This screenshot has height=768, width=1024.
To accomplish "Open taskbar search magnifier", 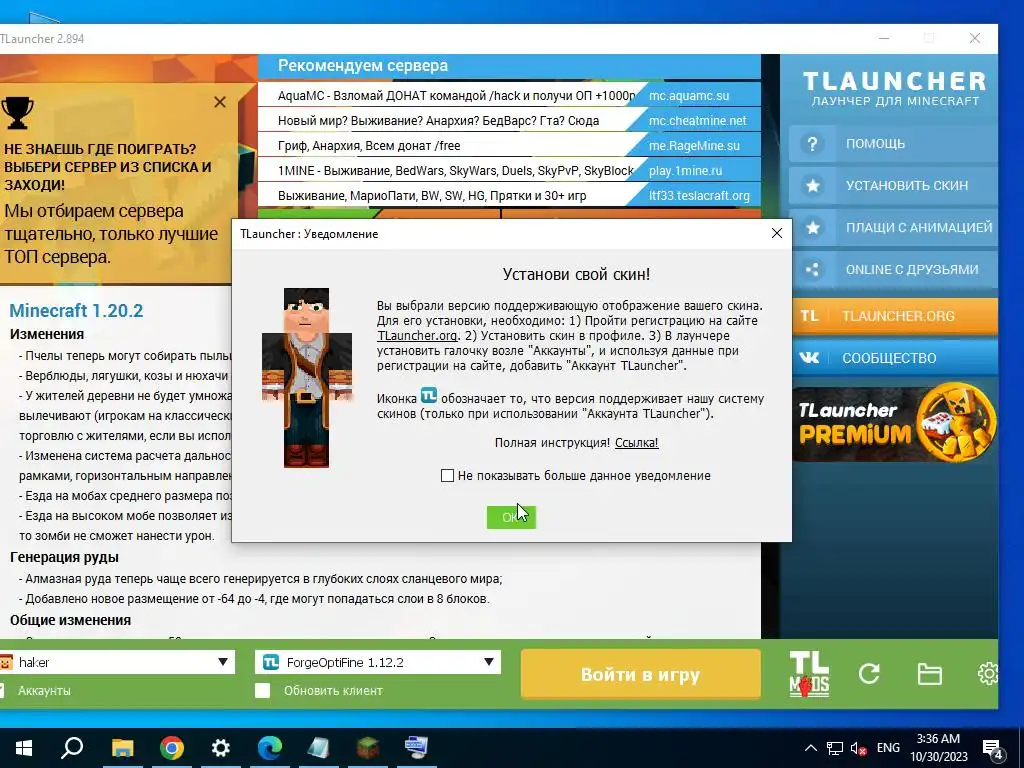I will click(x=72, y=748).
